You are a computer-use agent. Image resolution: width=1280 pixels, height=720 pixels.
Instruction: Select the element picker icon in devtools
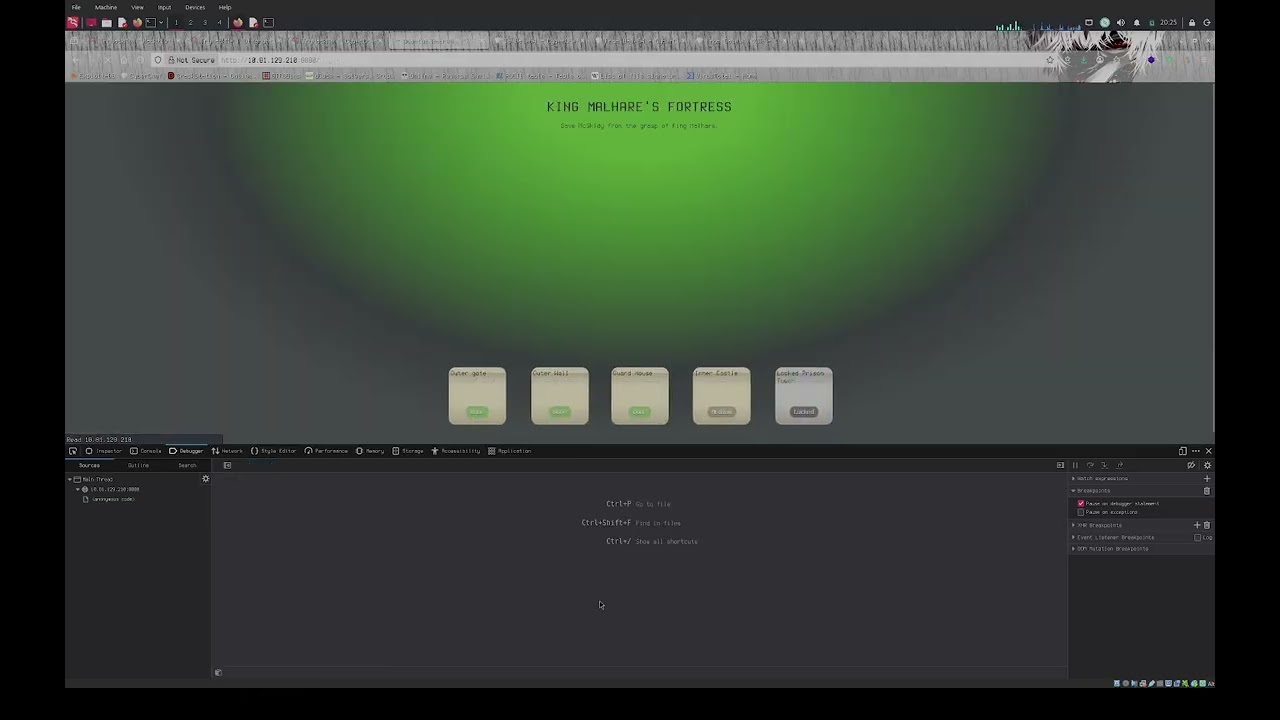(72, 451)
